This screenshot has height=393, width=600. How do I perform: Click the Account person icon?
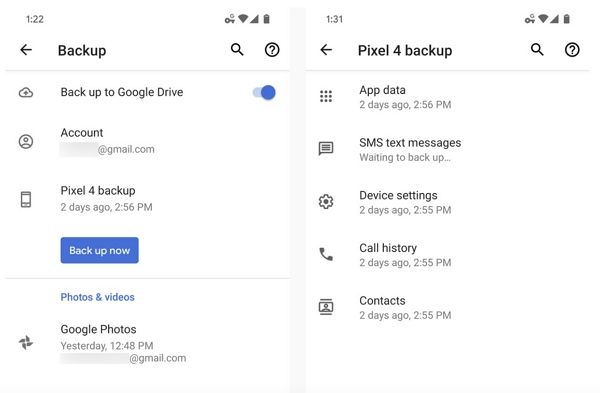pyautogui.click(x=26, y=142)
